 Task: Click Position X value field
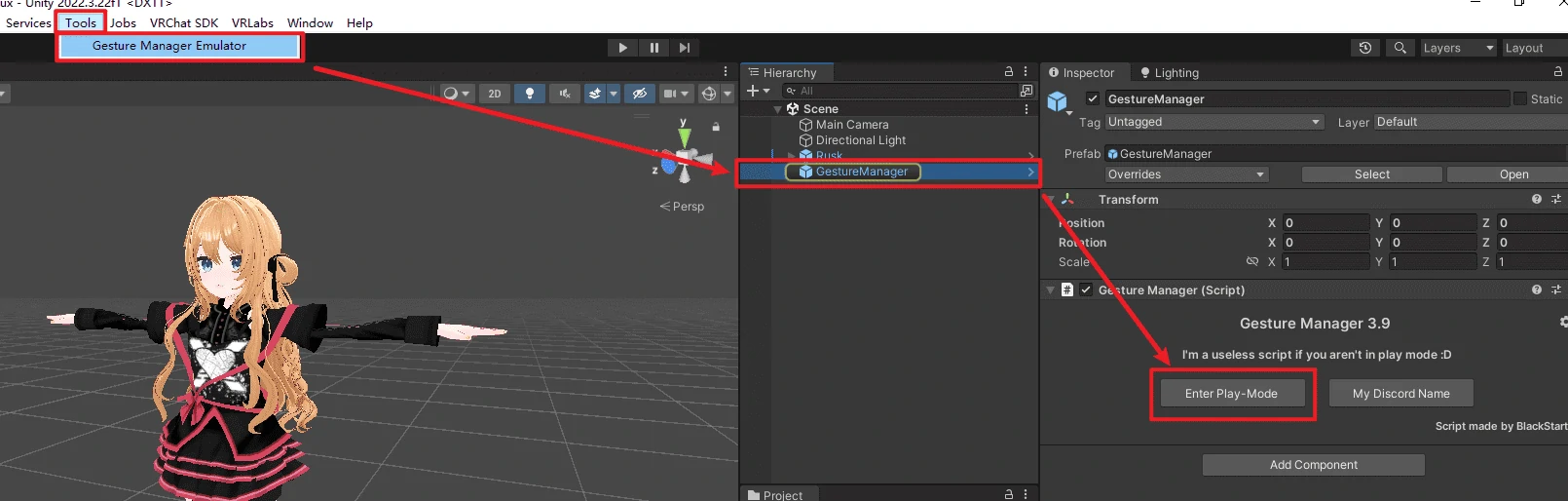[1325, 223]
